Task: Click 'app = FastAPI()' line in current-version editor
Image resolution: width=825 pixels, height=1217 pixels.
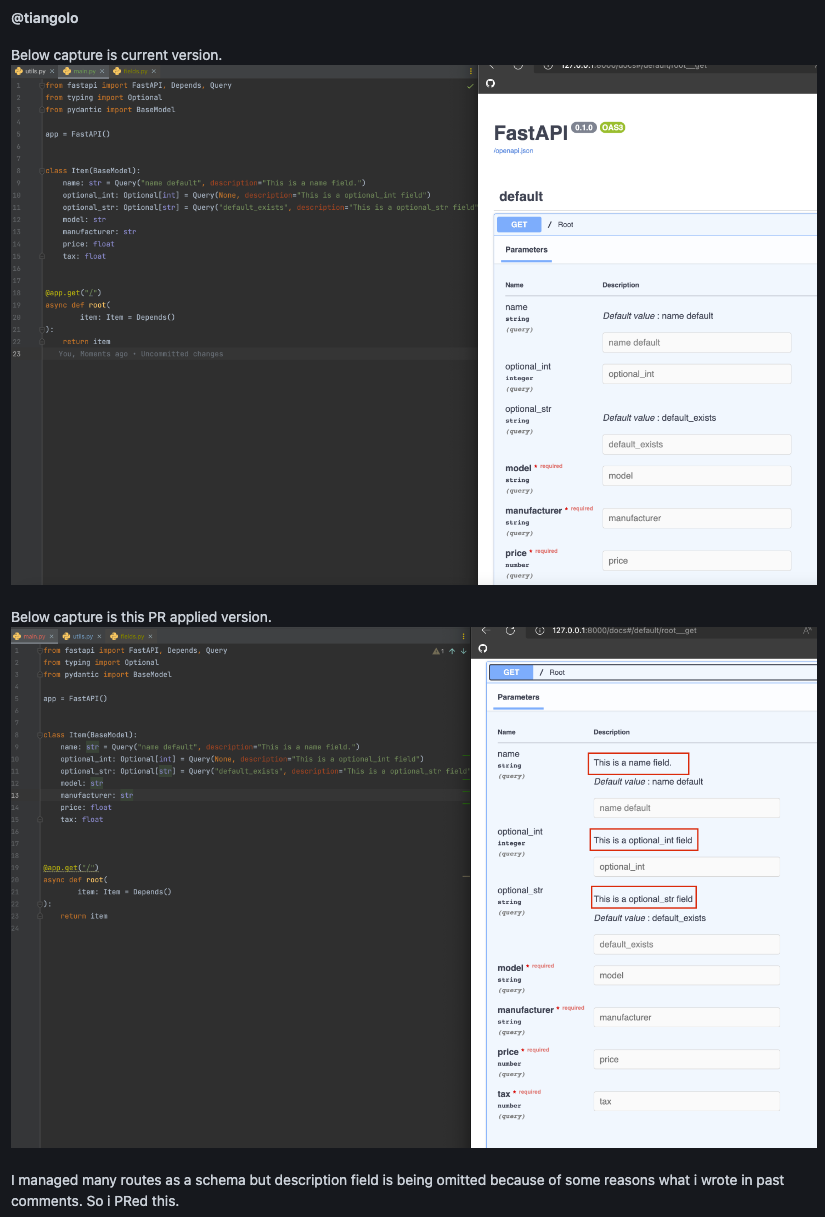Action: (77, 134)
